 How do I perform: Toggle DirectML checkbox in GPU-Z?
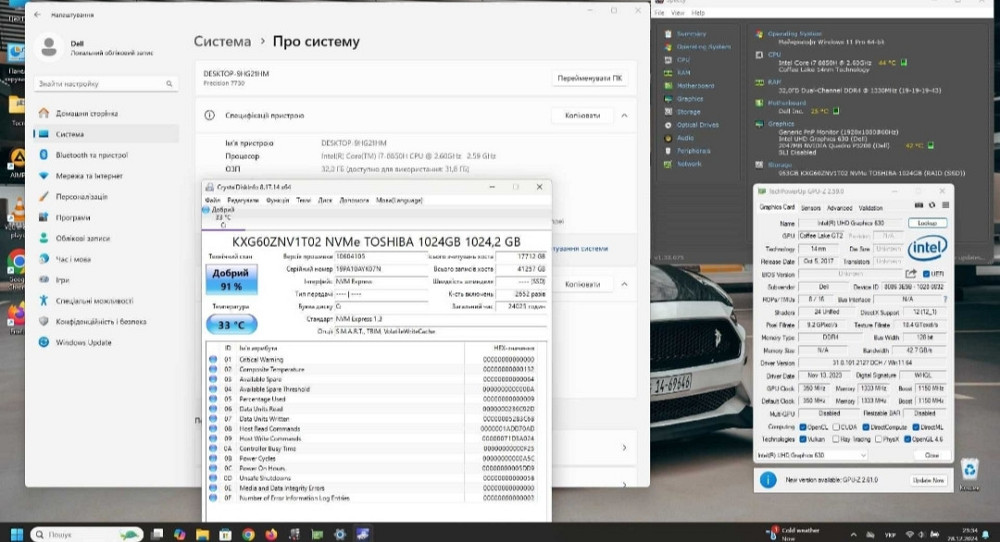[x=916, y=427]
